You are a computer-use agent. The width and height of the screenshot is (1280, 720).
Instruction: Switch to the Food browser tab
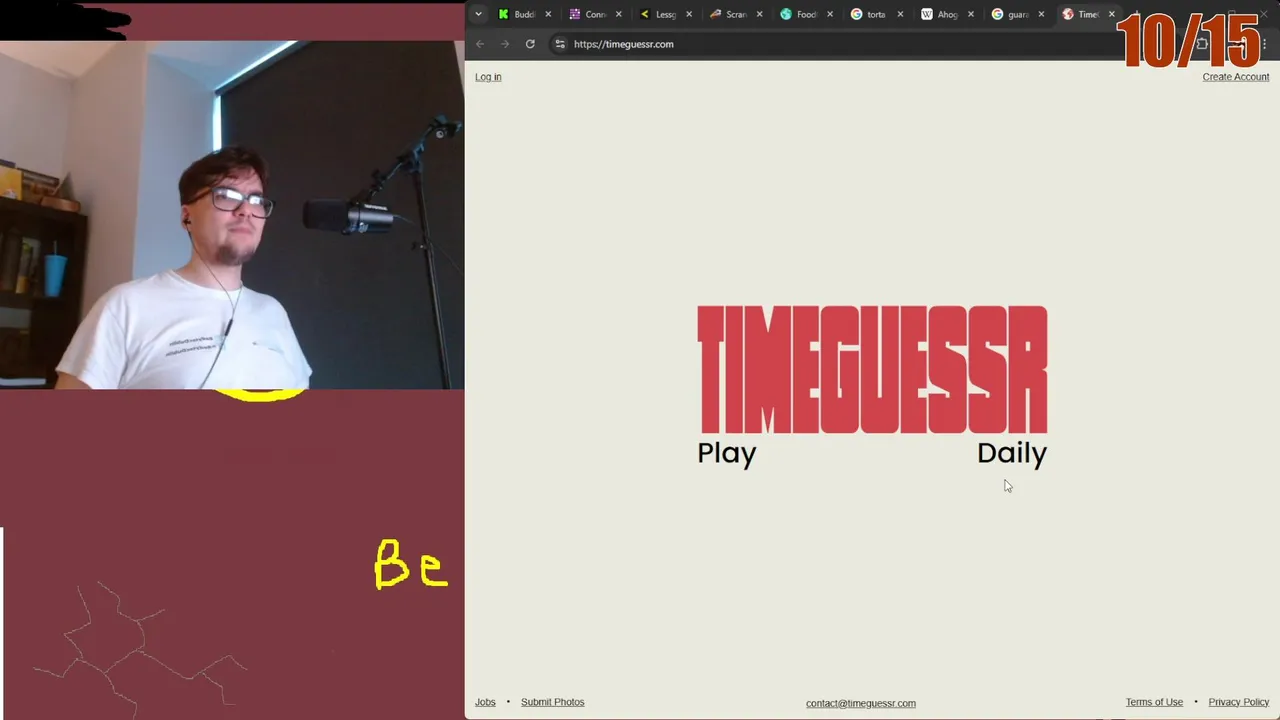tap(806, 14)
